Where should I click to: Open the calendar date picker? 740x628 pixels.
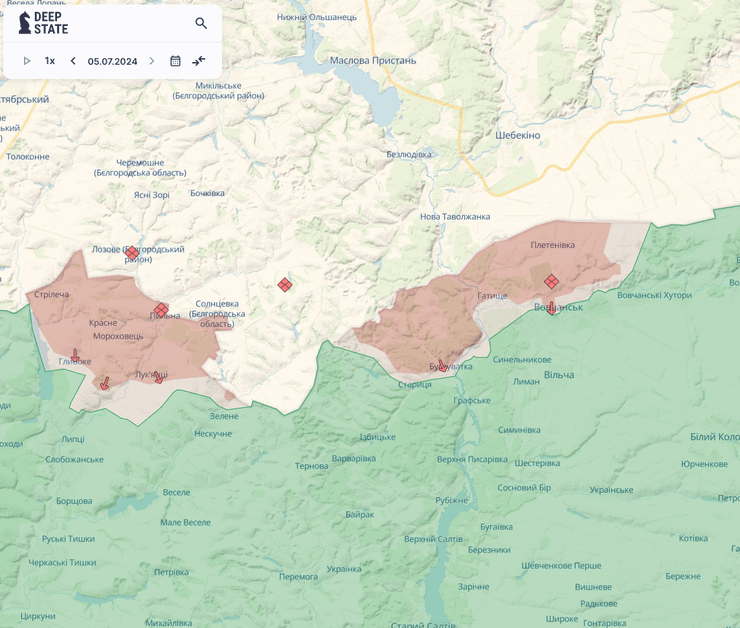pyautogui.click(x=175, y=61)
